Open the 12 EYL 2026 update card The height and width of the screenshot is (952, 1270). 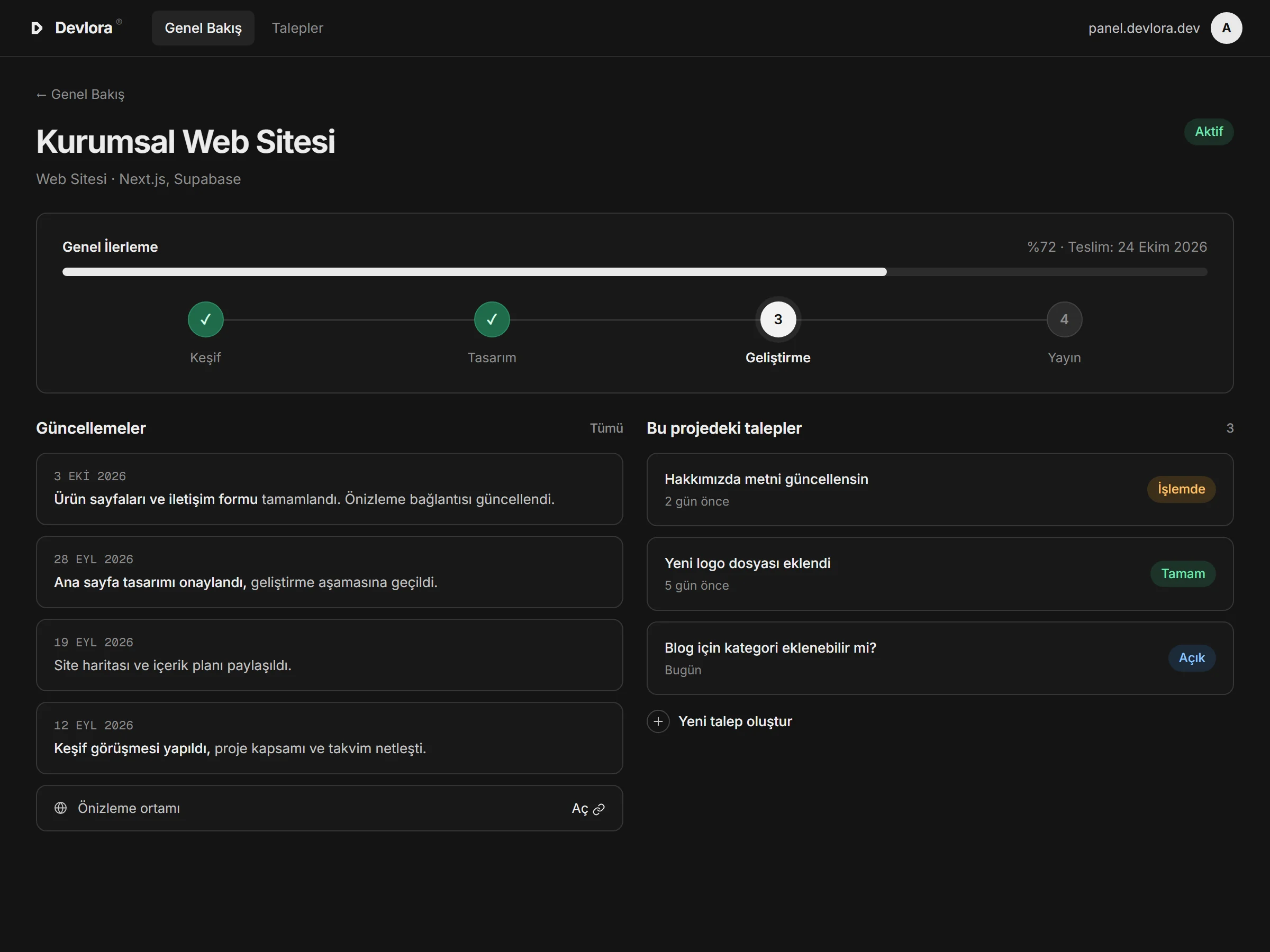click(x=329, y=738)
